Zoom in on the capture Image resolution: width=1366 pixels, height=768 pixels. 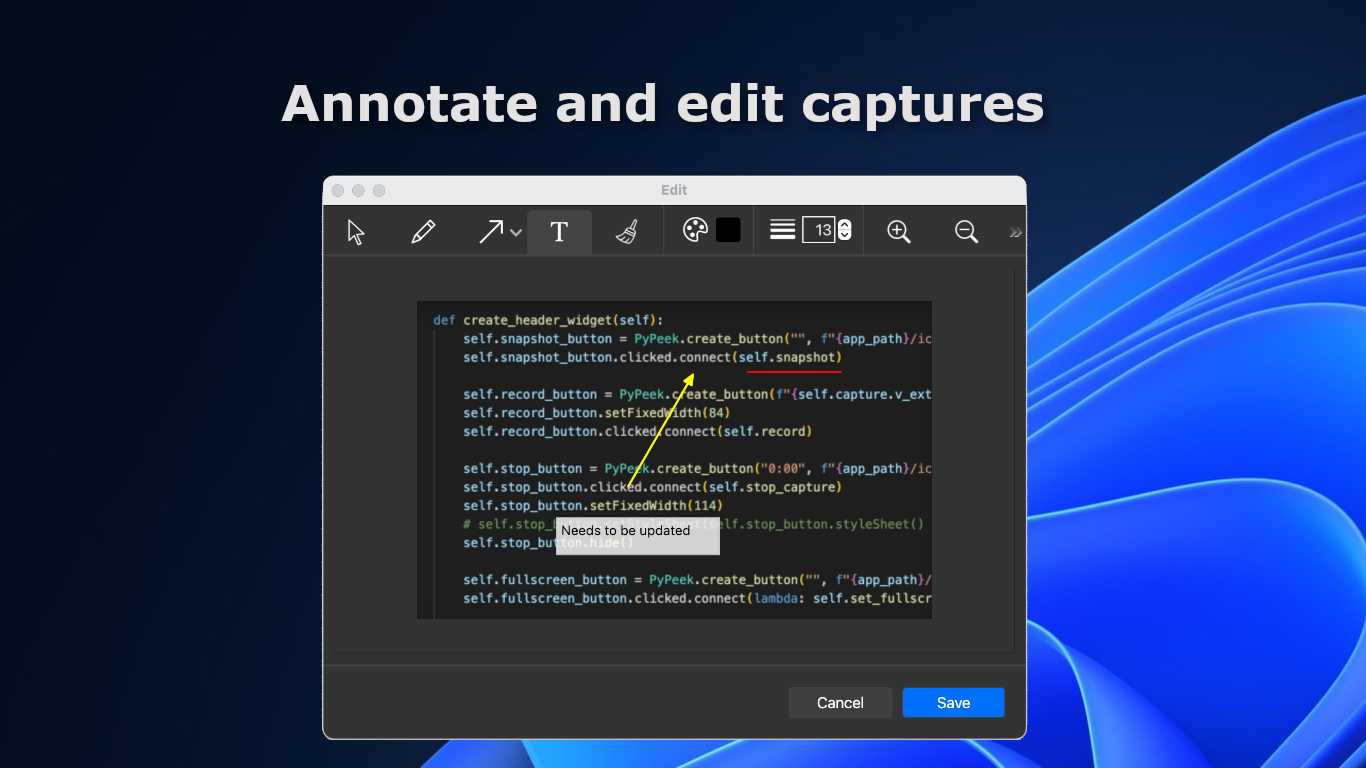point(899,232)
